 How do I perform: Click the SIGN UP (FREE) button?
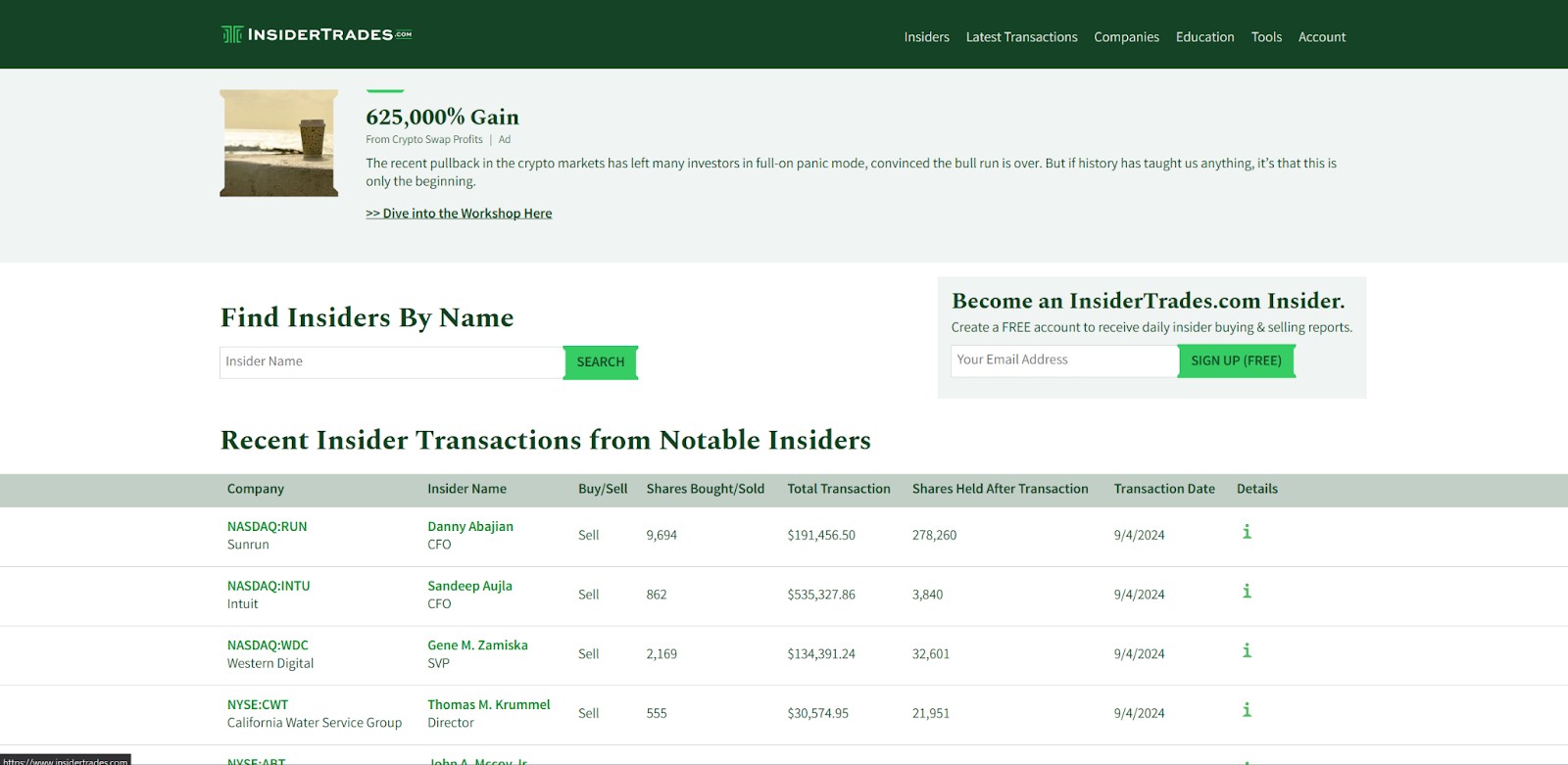[1236, 360]
